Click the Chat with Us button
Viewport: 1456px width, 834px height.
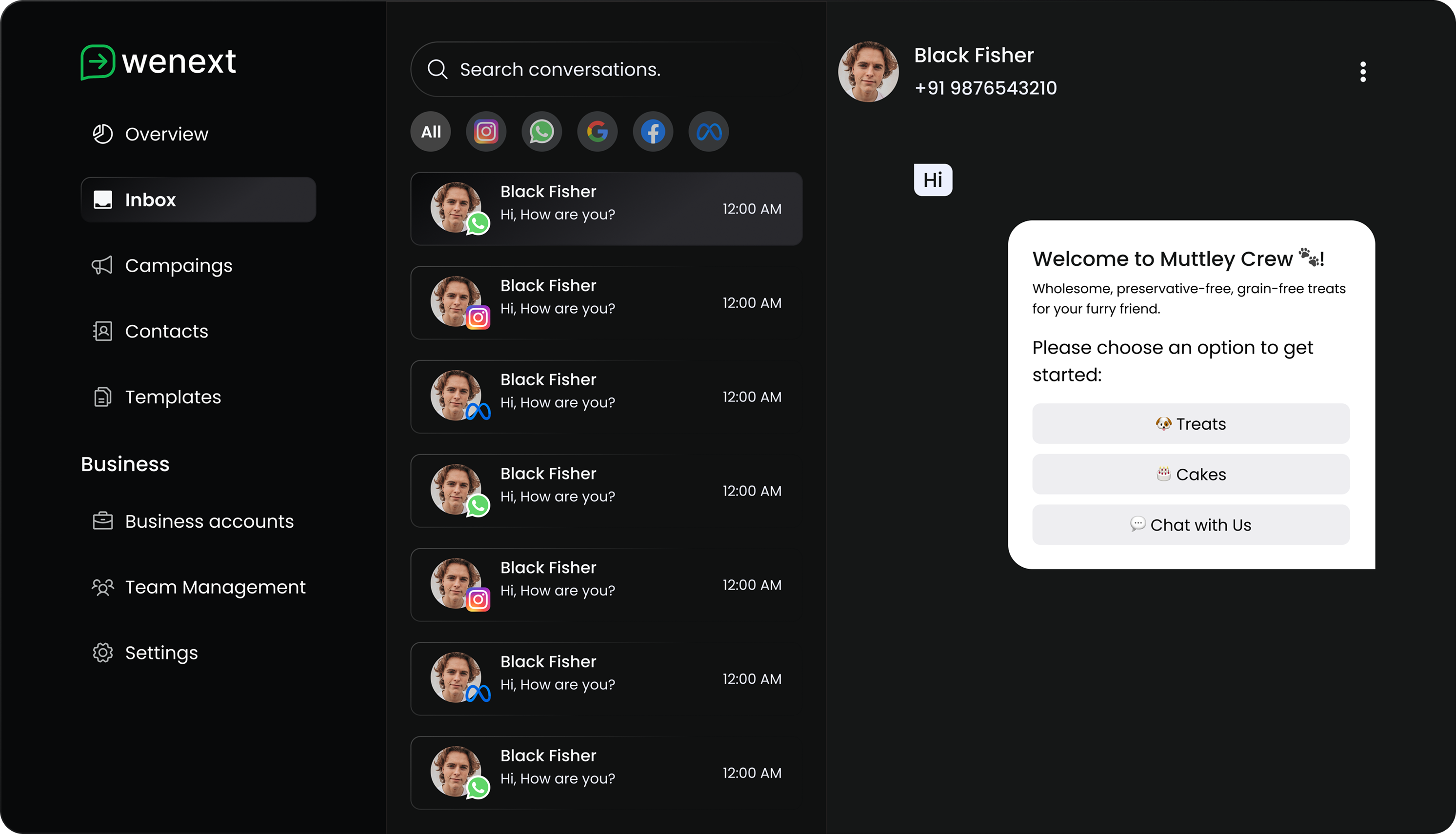click(1190, 525)
